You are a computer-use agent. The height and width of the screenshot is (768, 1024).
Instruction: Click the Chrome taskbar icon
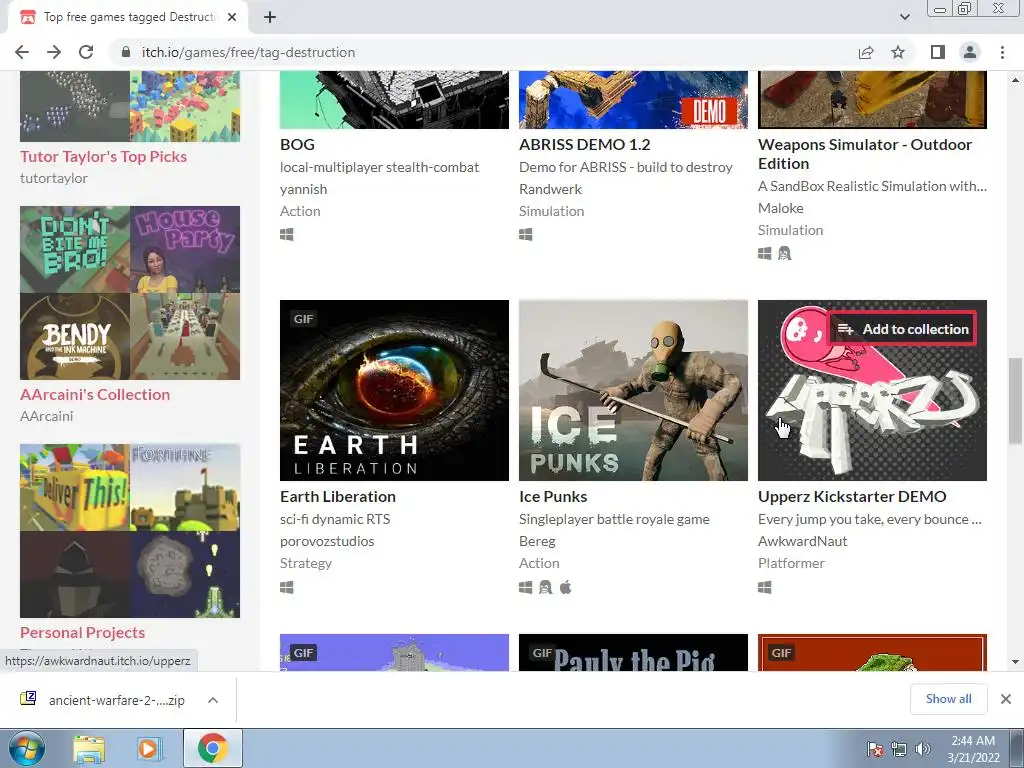pyautogui.click(x=212, y=748)
